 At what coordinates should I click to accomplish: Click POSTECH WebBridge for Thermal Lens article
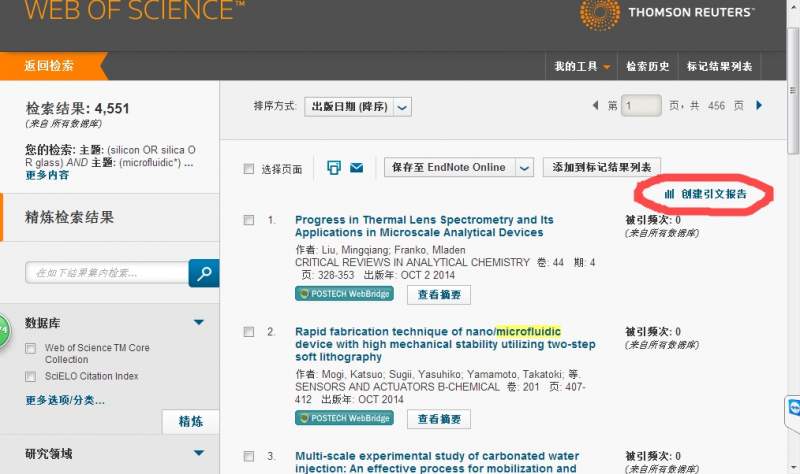click(344, 294)
